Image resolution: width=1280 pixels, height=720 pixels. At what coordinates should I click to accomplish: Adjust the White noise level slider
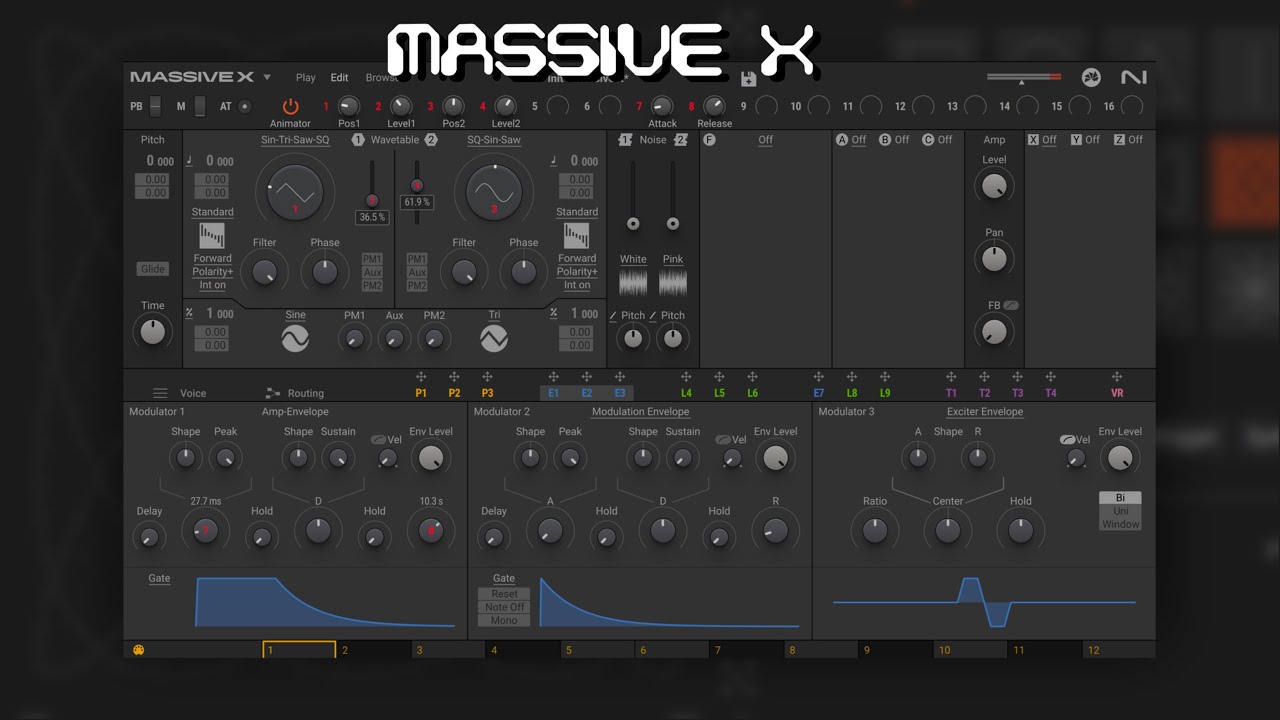click(633, 223)
